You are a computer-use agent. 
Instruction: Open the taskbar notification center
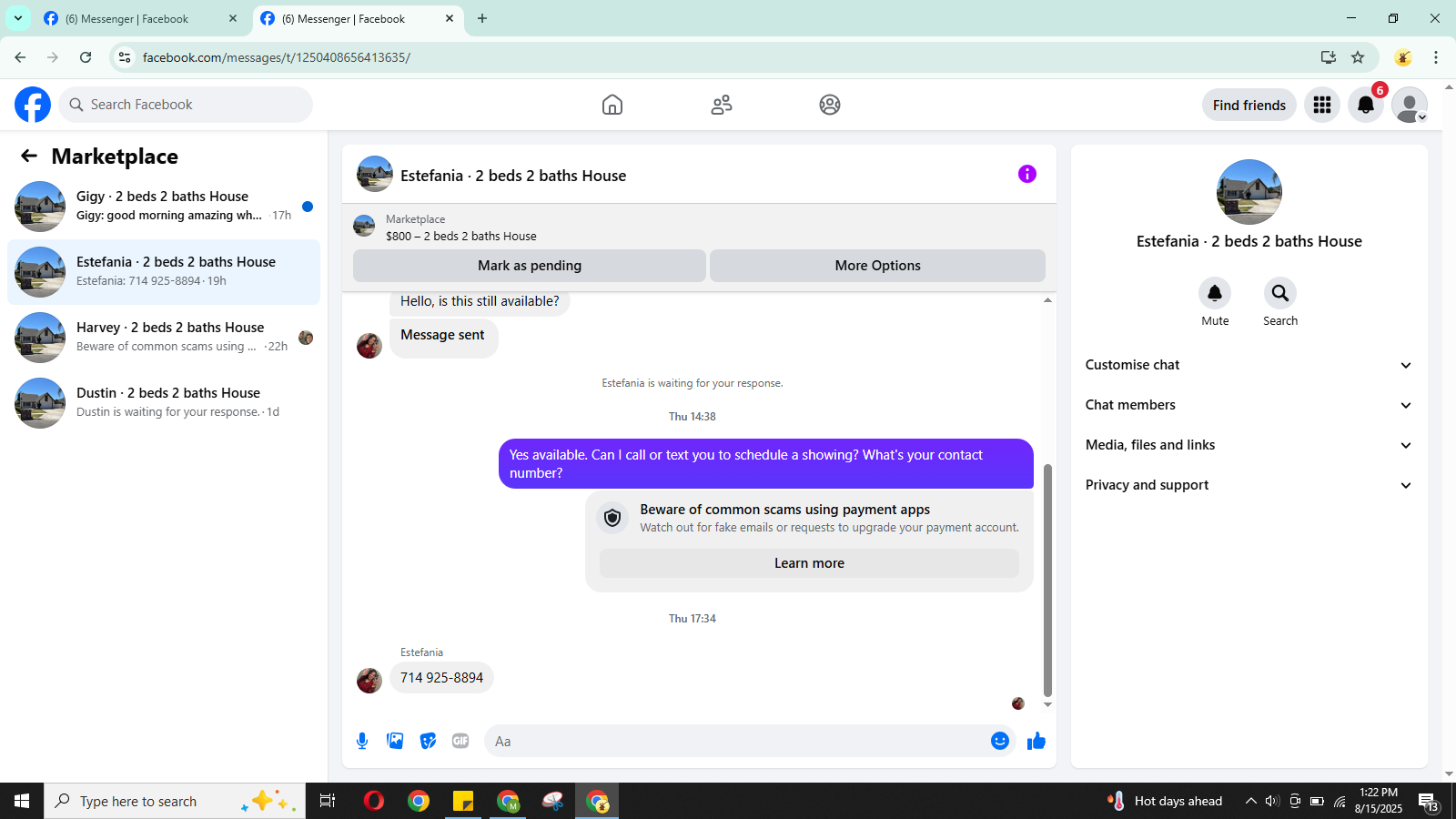(1430, 801)
